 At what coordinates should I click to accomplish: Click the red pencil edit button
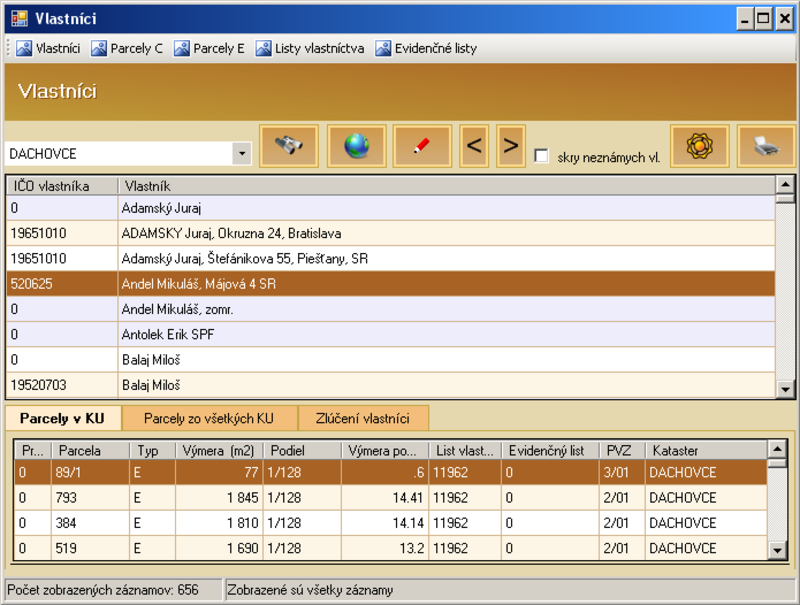pos(422,146)
